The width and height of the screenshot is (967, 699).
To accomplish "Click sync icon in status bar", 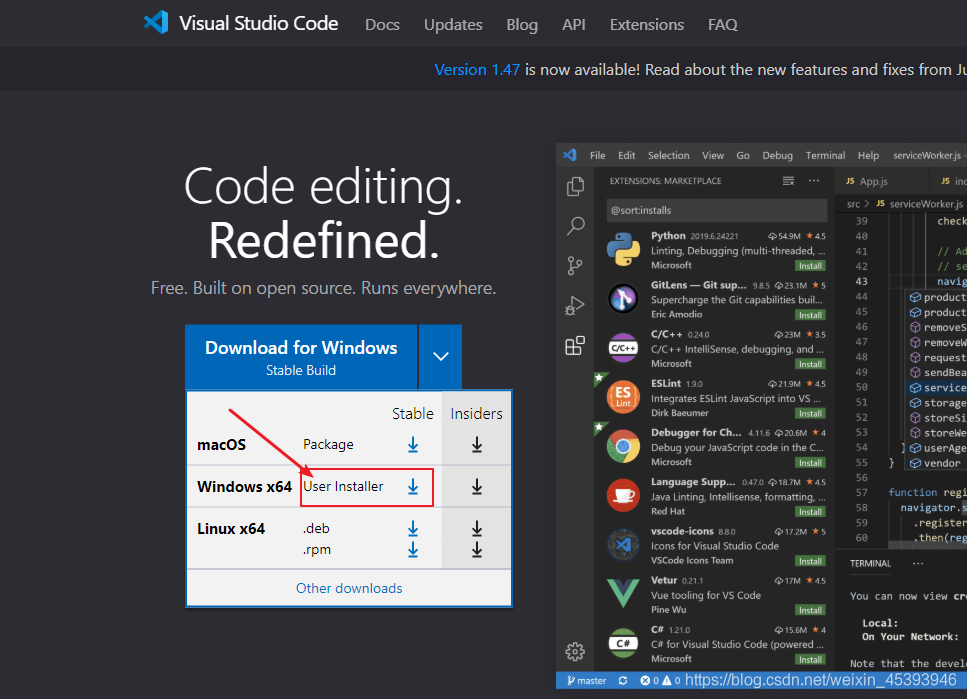I will pos(623,680).
